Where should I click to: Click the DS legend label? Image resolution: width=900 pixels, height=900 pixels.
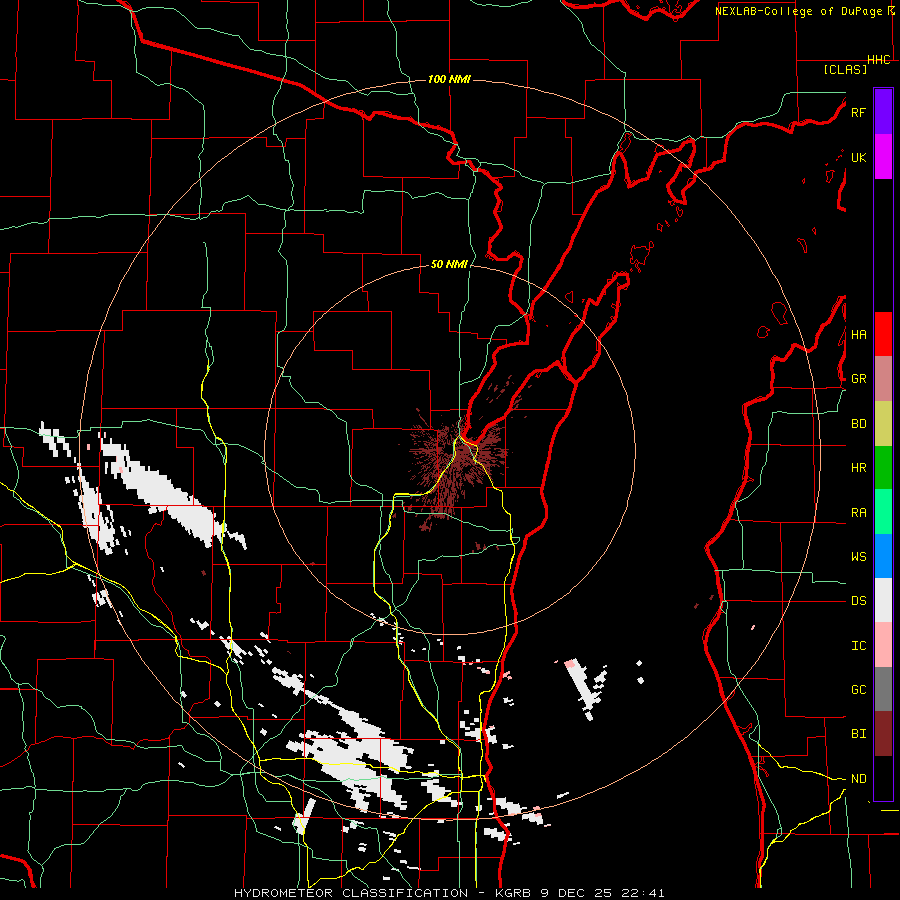858,601
